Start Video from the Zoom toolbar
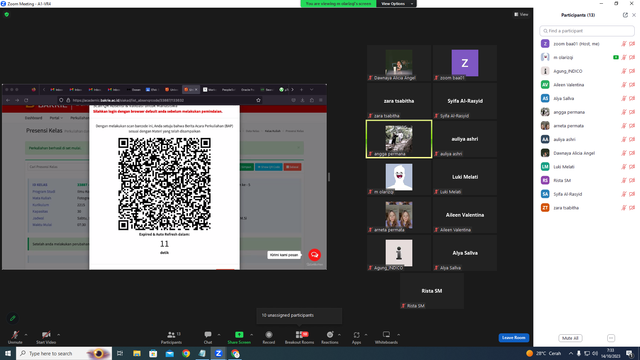 pos(46,337)
